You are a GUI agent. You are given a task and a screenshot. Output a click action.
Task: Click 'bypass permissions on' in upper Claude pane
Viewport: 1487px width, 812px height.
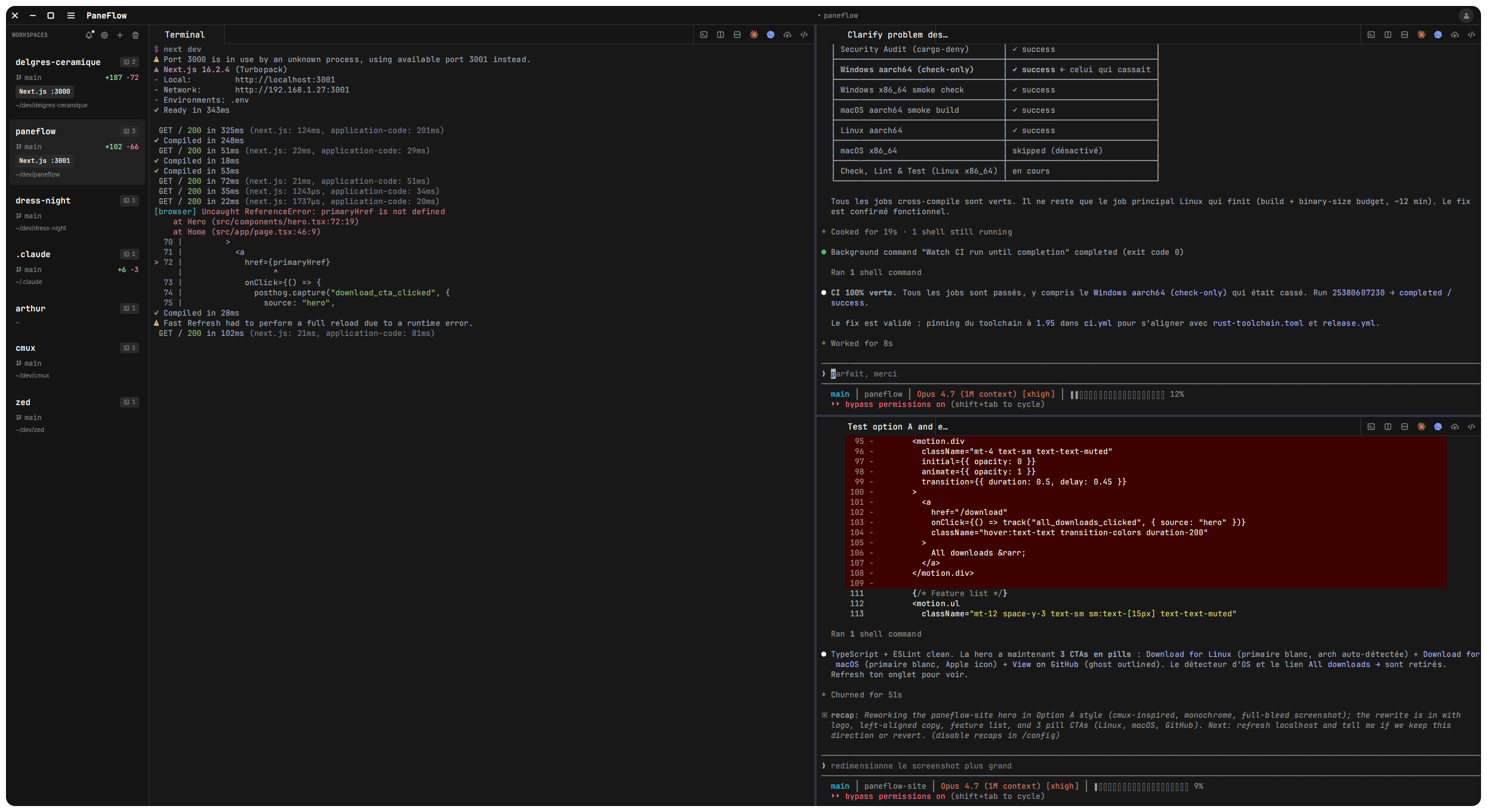pos(895,405)
